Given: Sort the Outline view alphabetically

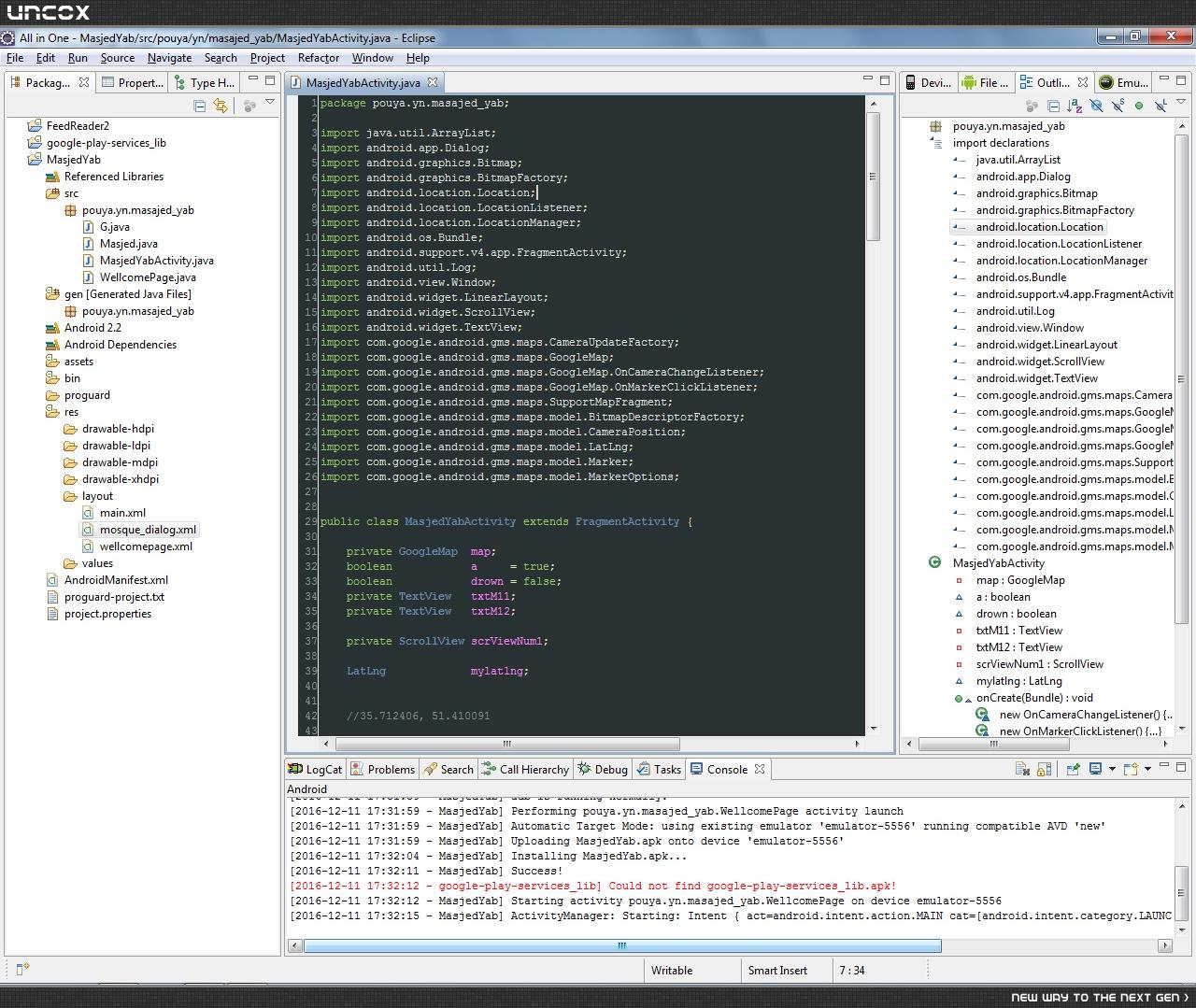Looking at the screenshot, I should click(1075, 106).
